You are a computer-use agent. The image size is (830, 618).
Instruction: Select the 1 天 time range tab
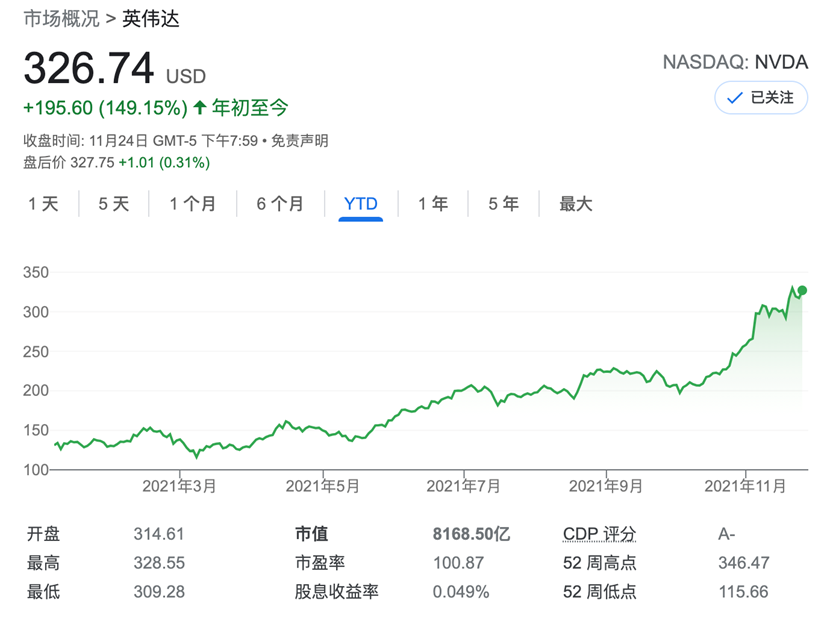click(x=43, y=204)
